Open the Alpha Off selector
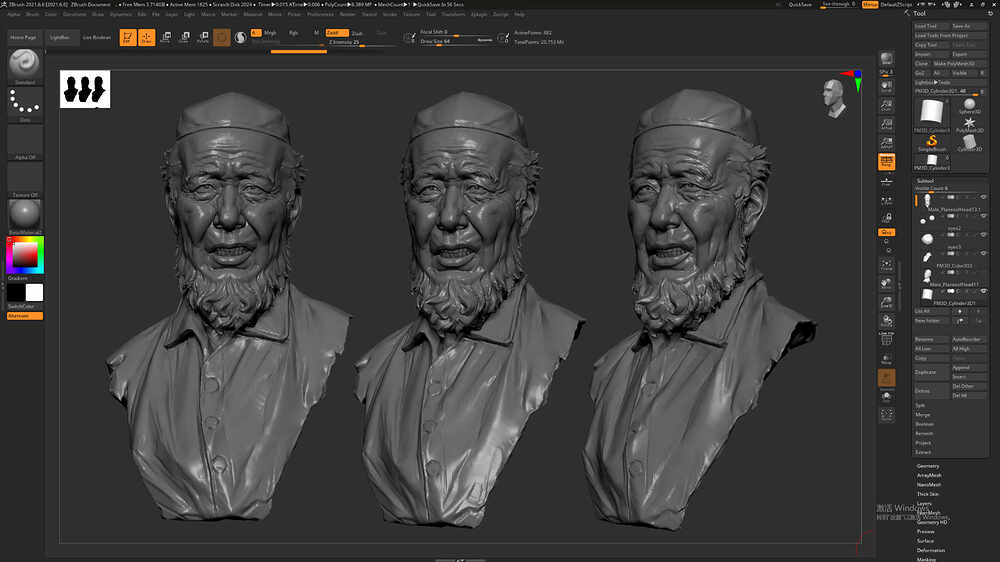1000x562 pixels. coord(25,142)
